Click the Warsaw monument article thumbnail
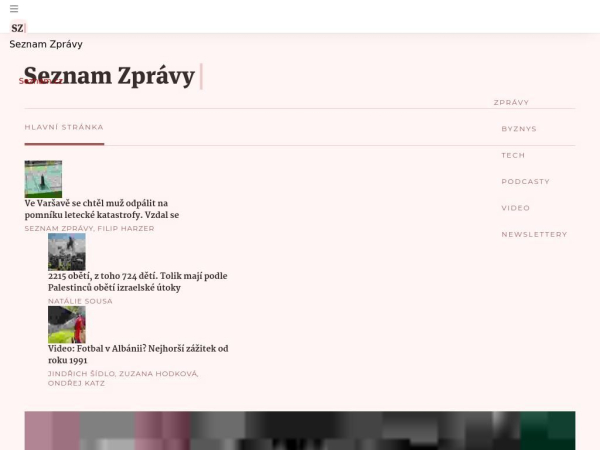 pos(43,179)
